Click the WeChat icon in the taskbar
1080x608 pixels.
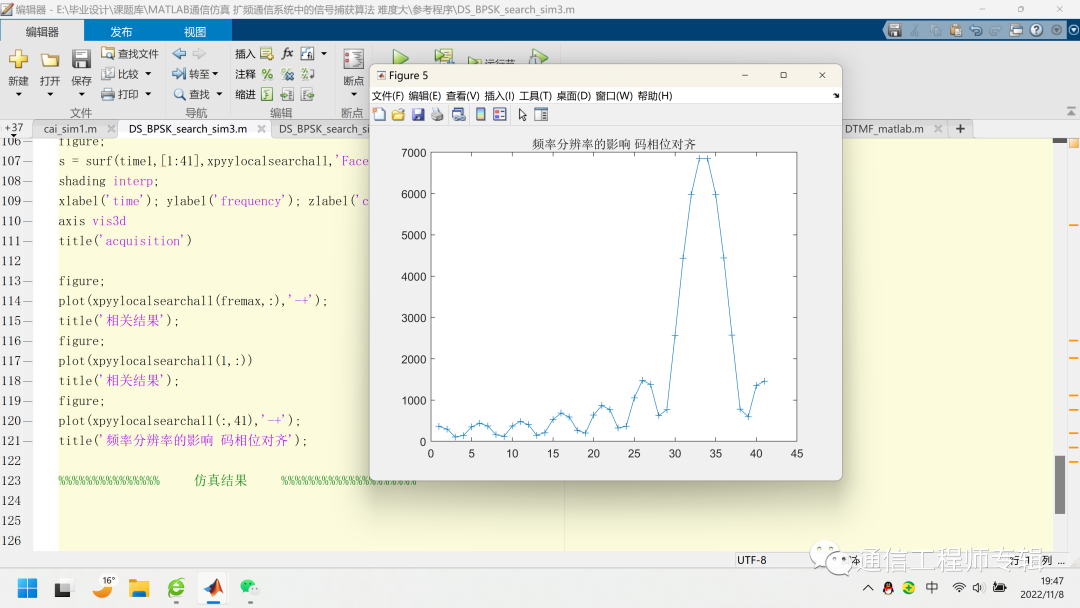tap(249, 587)
